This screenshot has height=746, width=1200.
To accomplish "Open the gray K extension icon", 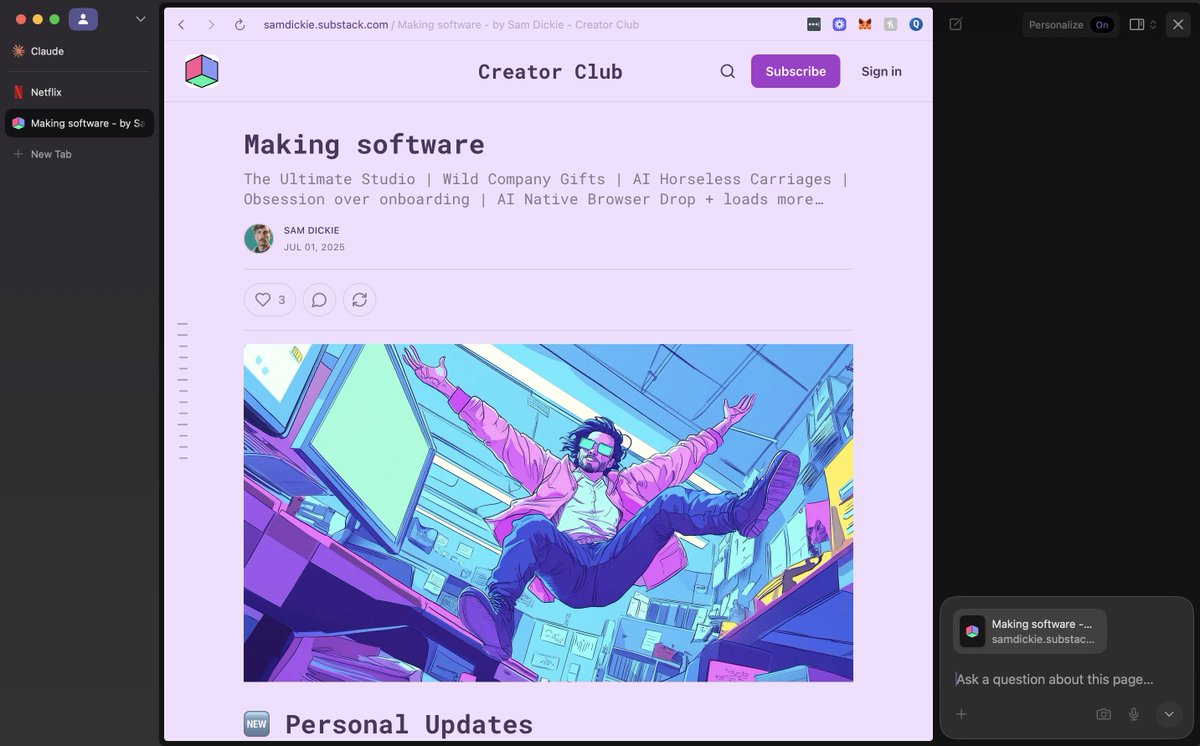I will [891, 24].
